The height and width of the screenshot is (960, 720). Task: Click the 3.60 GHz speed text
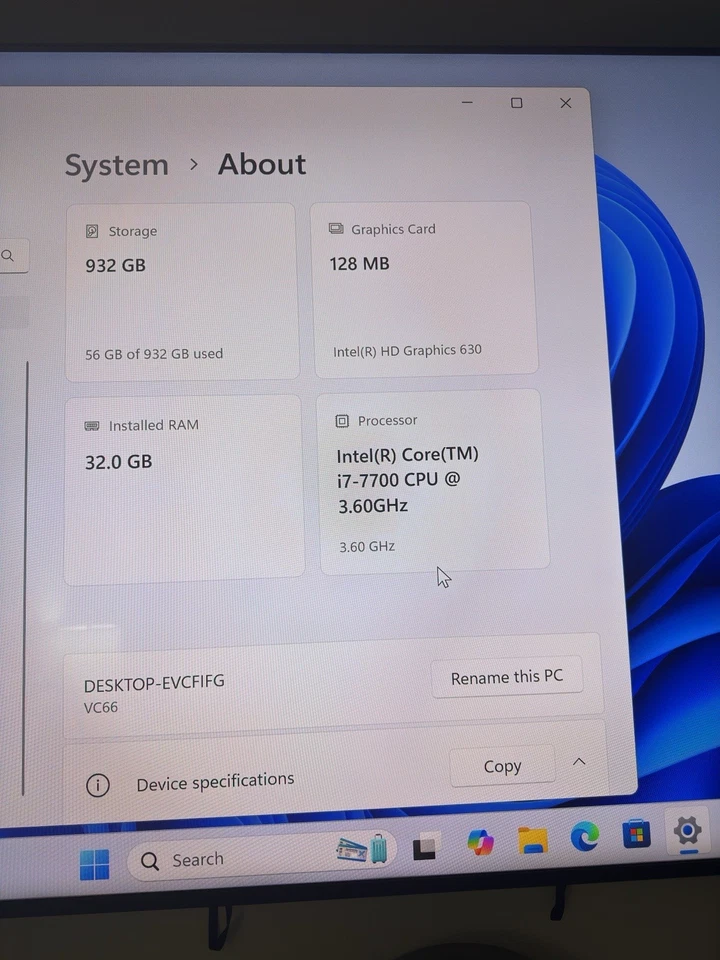pos(367,547)
